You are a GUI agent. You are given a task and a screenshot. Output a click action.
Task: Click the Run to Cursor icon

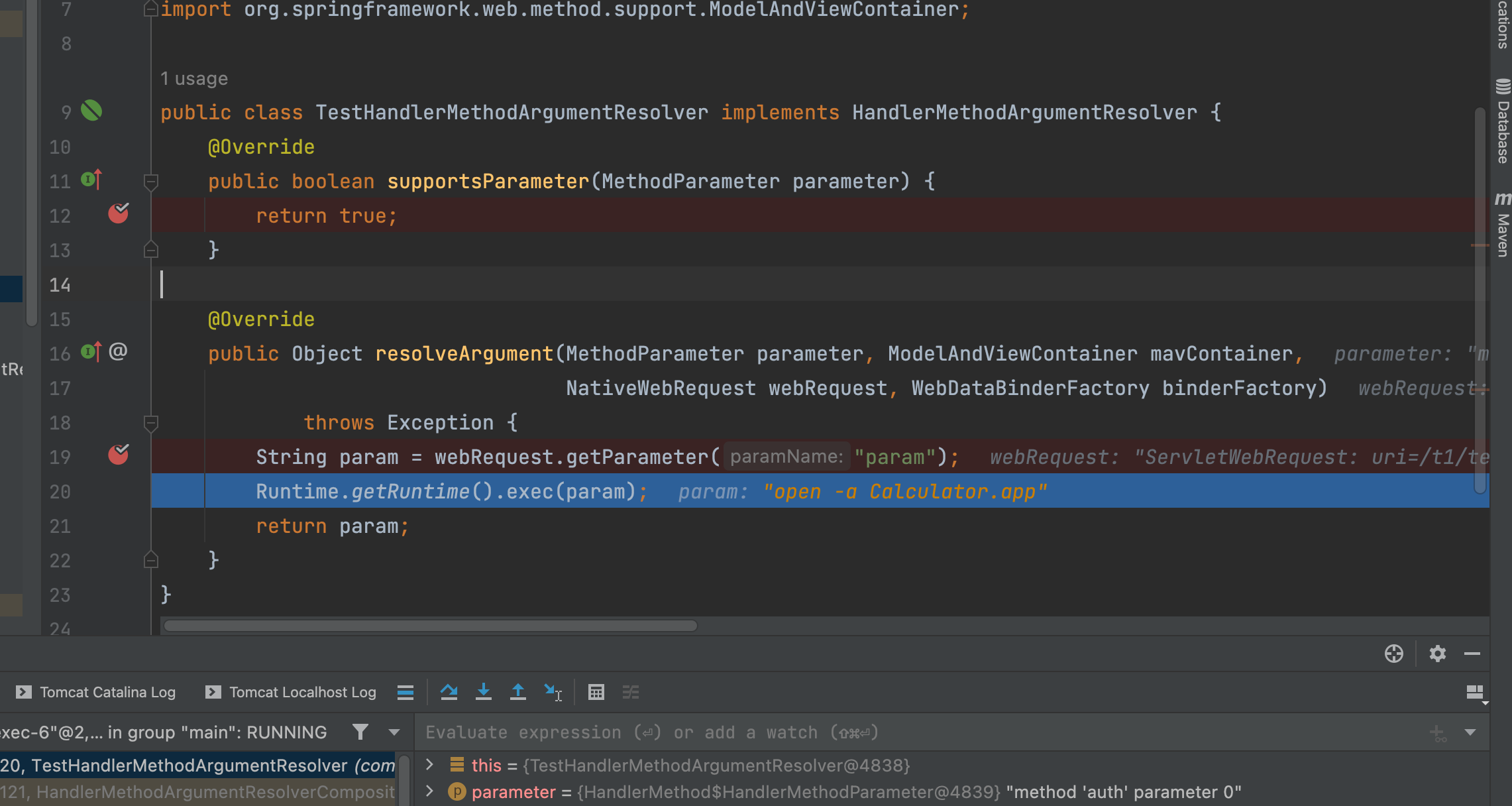(553, 692)
